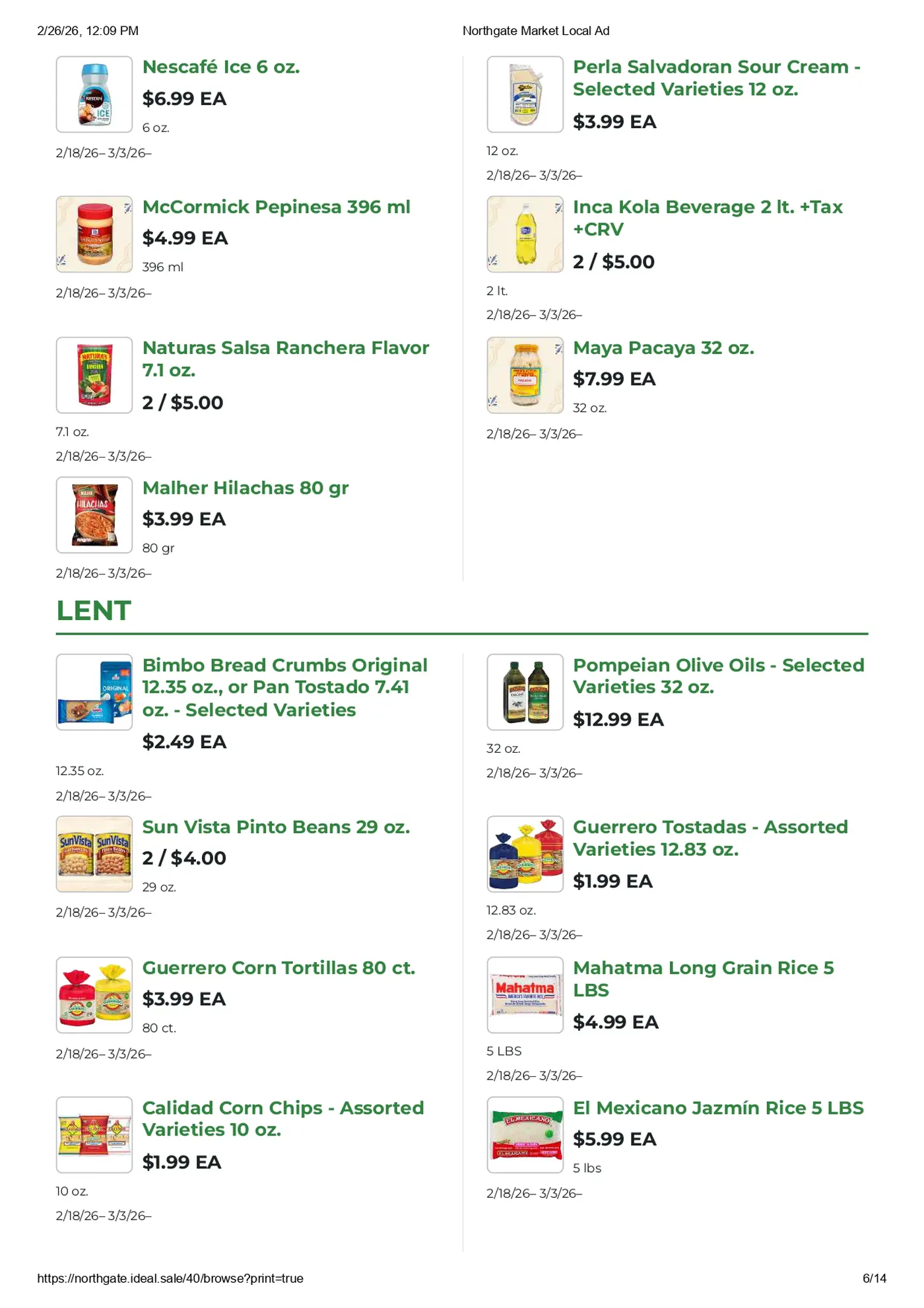
Task: Click the Nescafé Ice product thumbnail
Action: pyautogui.click(x=94, y=94)
